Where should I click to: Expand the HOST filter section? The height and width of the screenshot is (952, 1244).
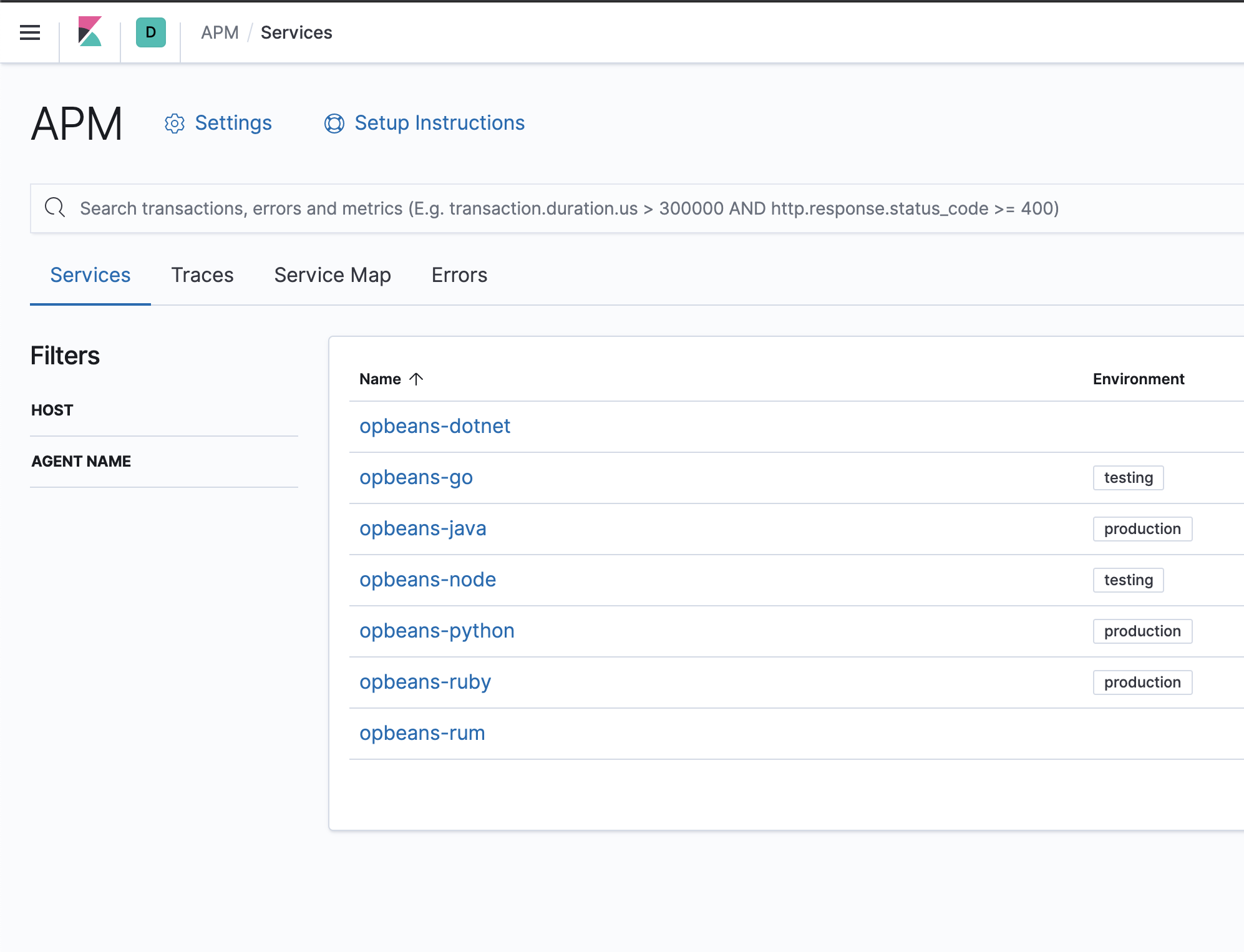click(52, 410)
